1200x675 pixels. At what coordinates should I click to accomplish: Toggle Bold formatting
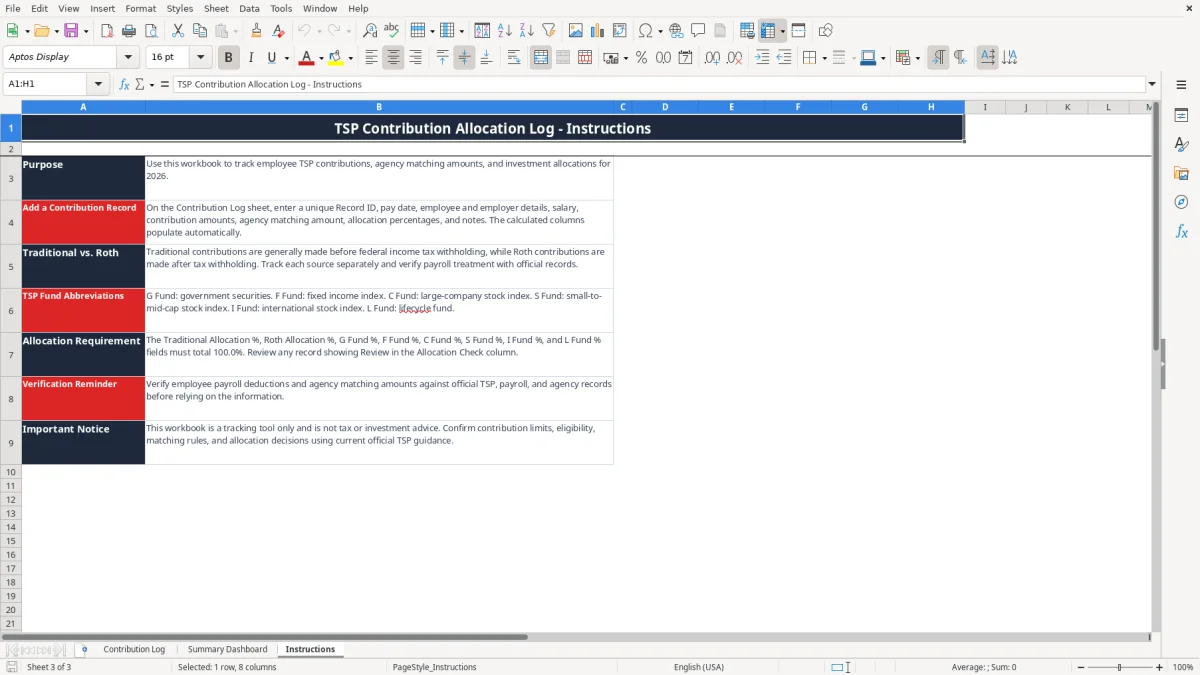(x=229, y=58)
